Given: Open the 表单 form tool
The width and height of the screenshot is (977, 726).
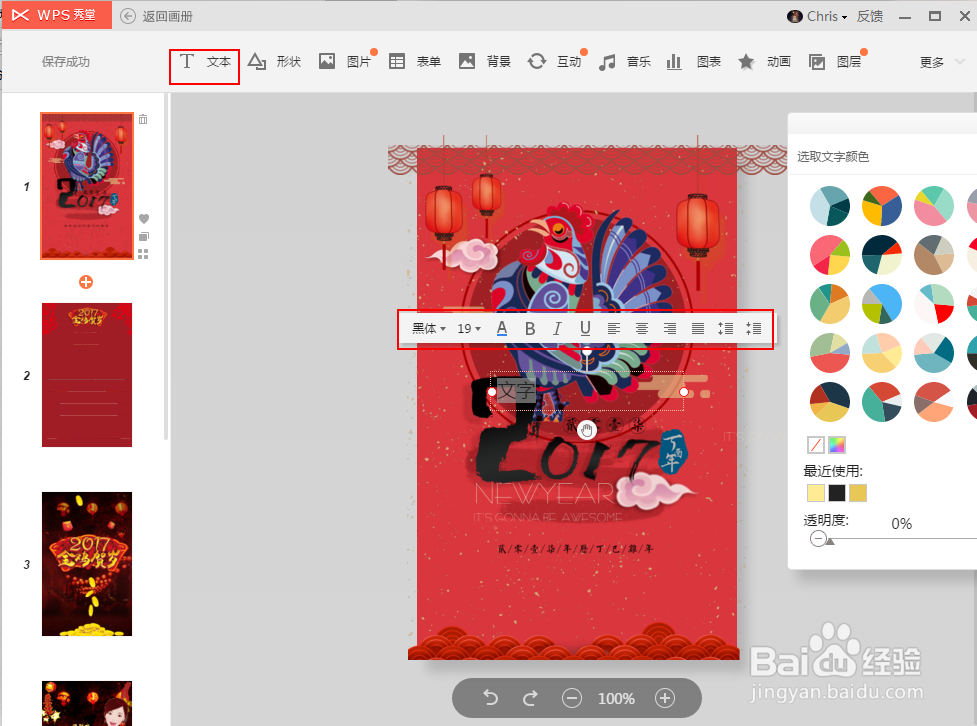Looking at the screenshot, I should coord(414,62).
